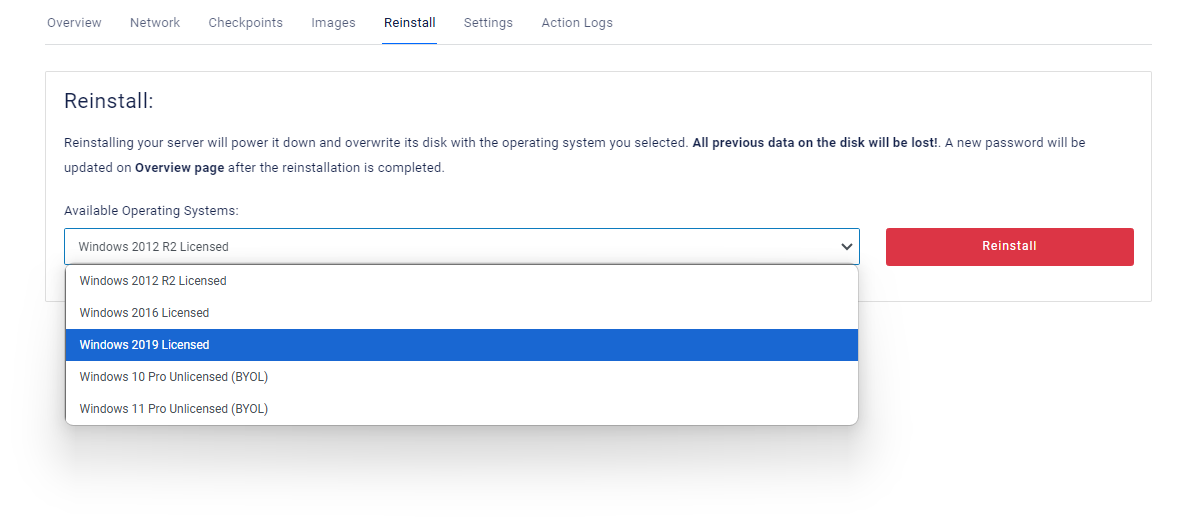Viewport: 1202px width, 532px height.
Task: Click the bold data-loss warning text
Action: click(x=814, y=143)
